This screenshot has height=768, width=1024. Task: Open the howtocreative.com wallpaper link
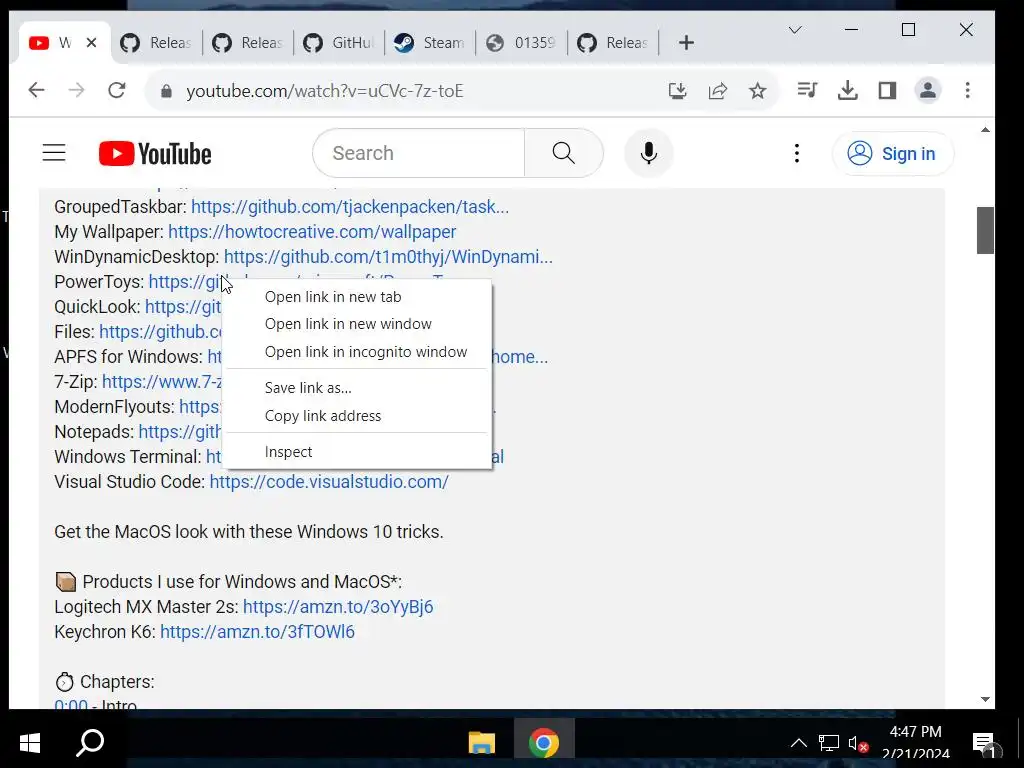pyautogui.click(x=312, y=232)
